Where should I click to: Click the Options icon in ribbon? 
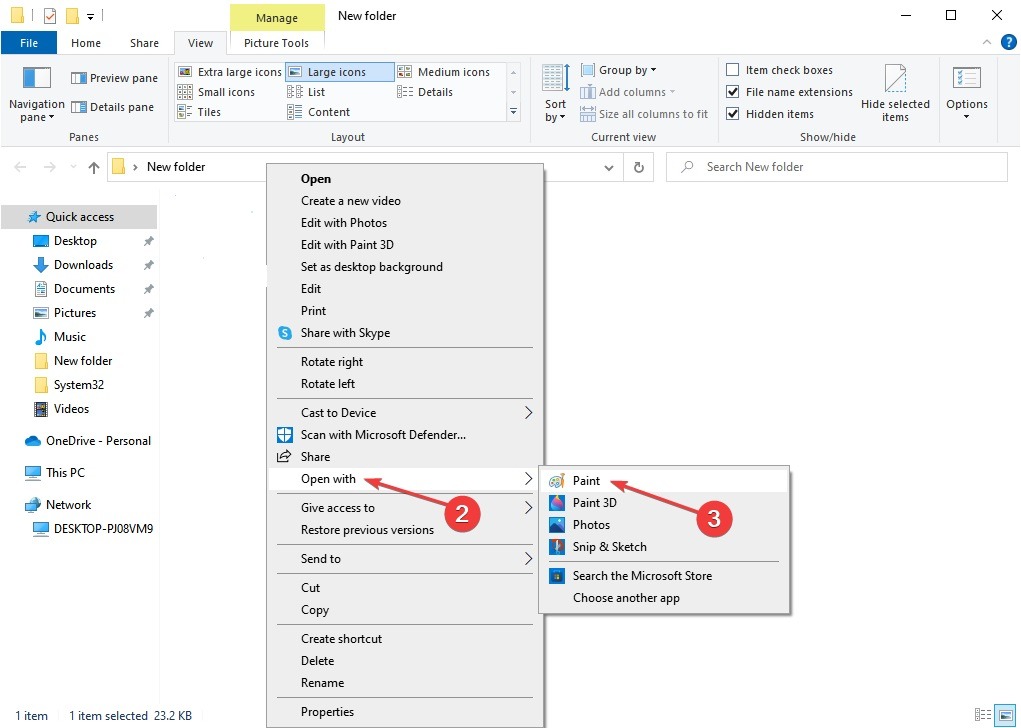pyautogui.click(x=967, y=78)
